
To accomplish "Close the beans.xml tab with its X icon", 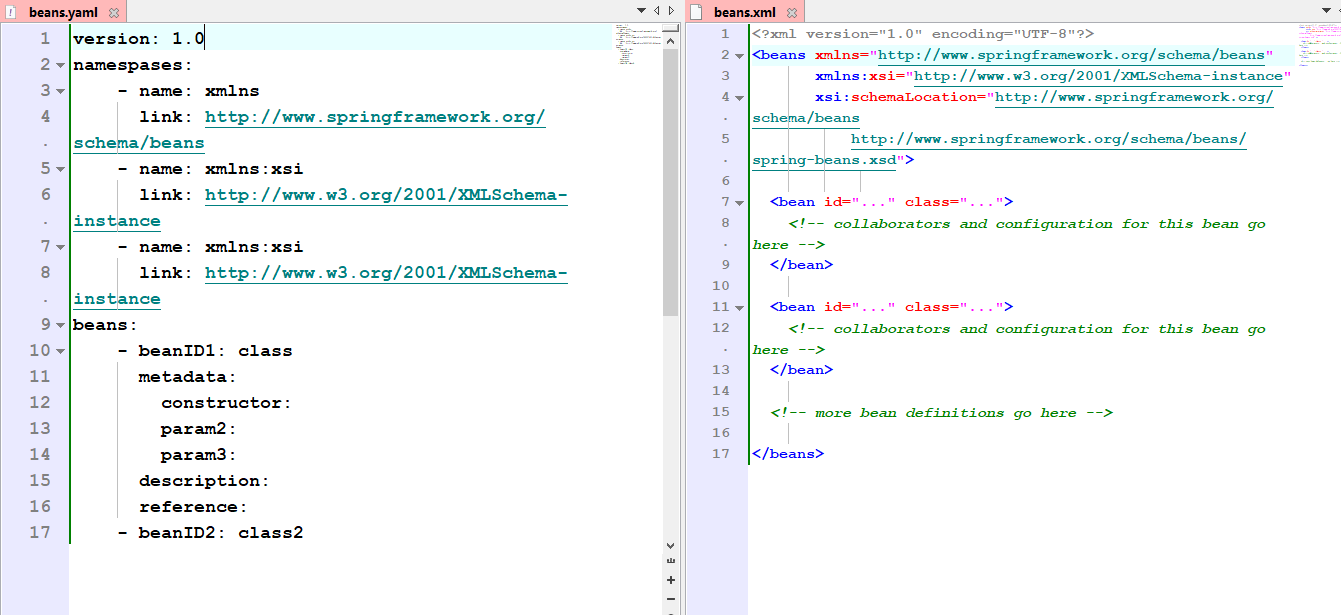I will [x=792, y=12].
